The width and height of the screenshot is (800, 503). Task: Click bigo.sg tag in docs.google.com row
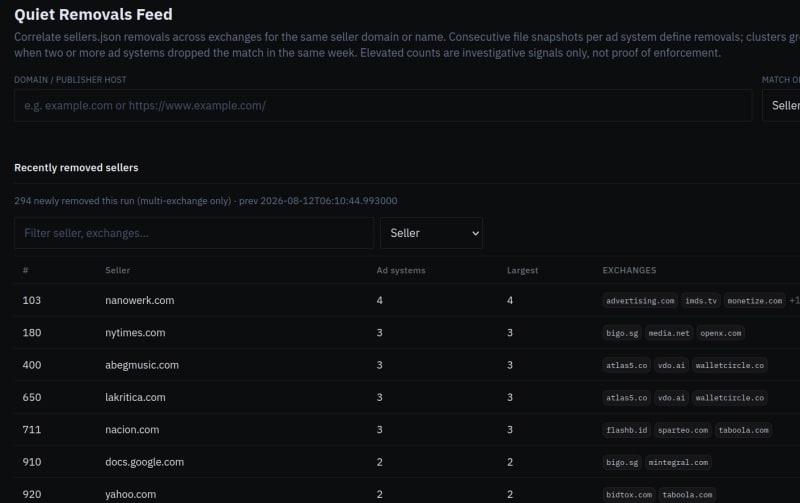click(622, 463)
